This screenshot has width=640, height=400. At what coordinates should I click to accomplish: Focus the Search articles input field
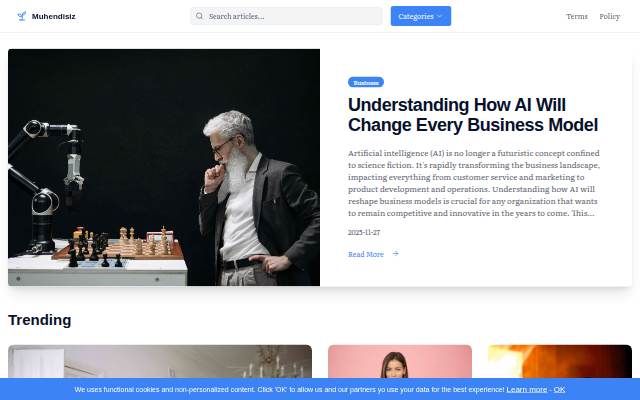(286, 16)
